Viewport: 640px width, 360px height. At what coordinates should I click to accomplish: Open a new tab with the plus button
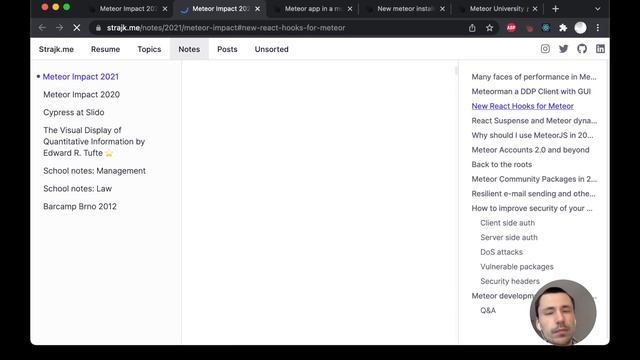(x=555, y=9)
